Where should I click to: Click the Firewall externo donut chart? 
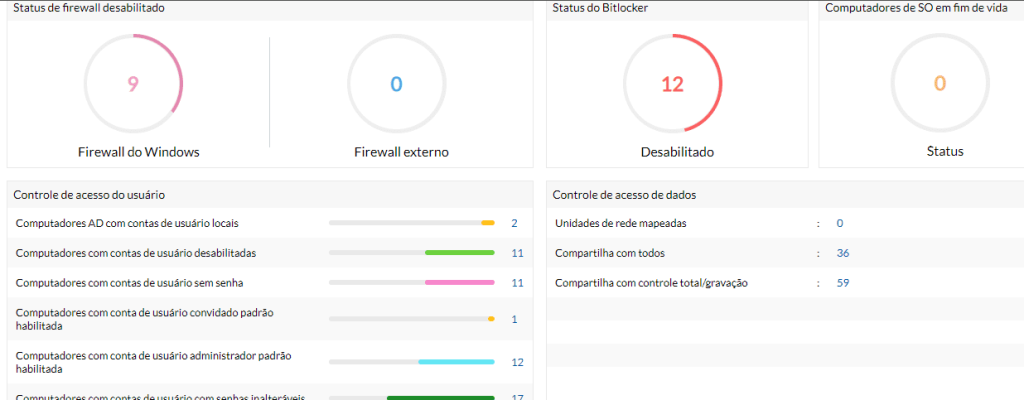coord(396,84)
